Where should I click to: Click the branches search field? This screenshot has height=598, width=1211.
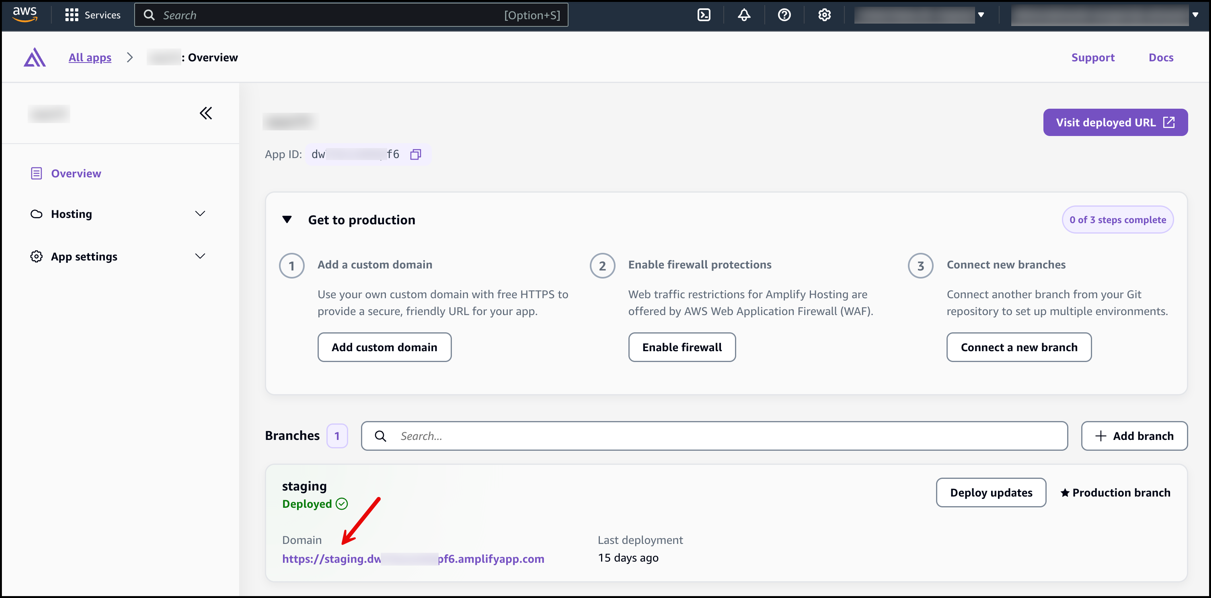point(714,436)
